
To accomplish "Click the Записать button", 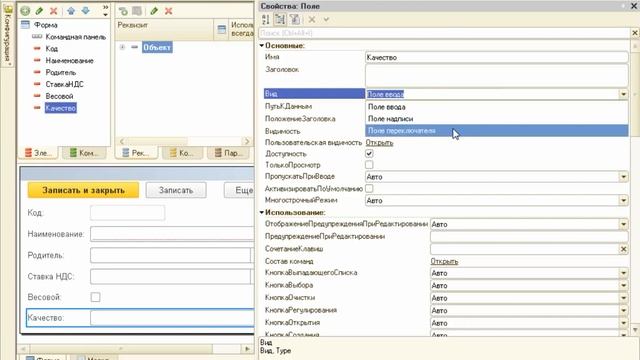I will click(x=176, y=191).
